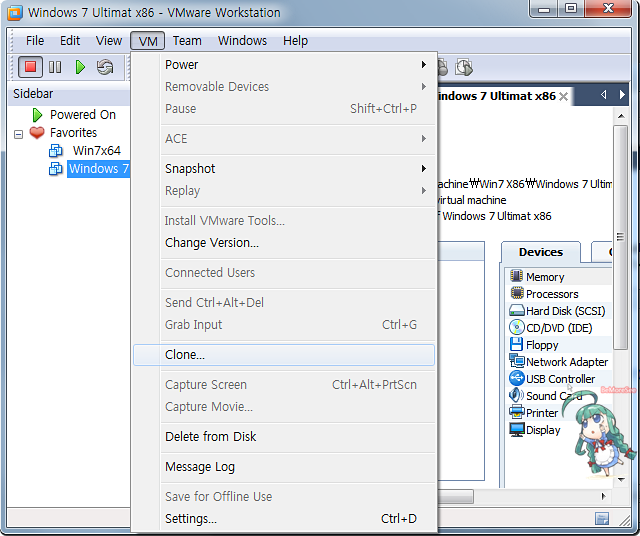
Task: Select the Devices tab
Action: pos(541,252)
